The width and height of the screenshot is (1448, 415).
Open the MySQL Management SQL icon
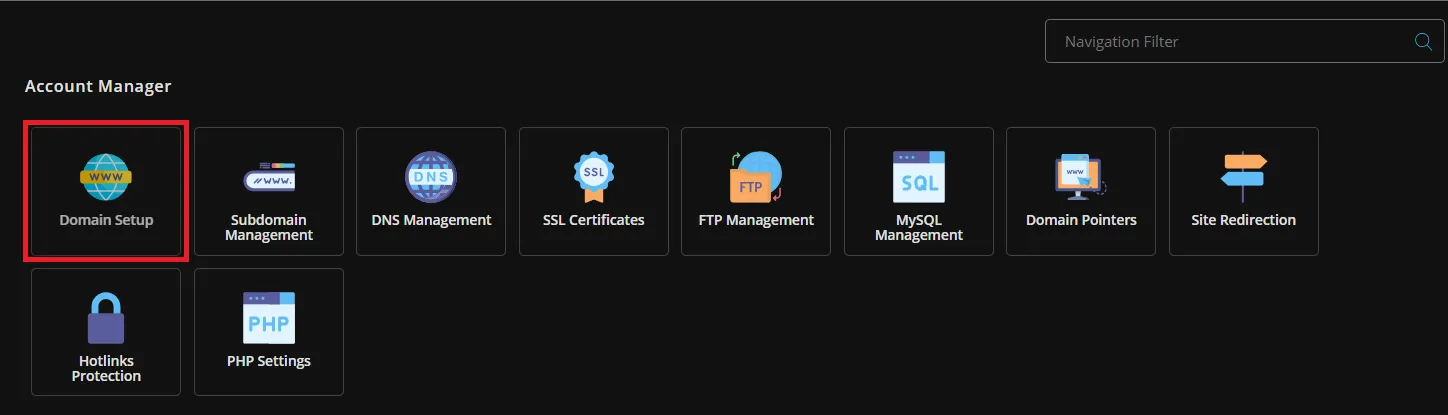pos(919,178)
